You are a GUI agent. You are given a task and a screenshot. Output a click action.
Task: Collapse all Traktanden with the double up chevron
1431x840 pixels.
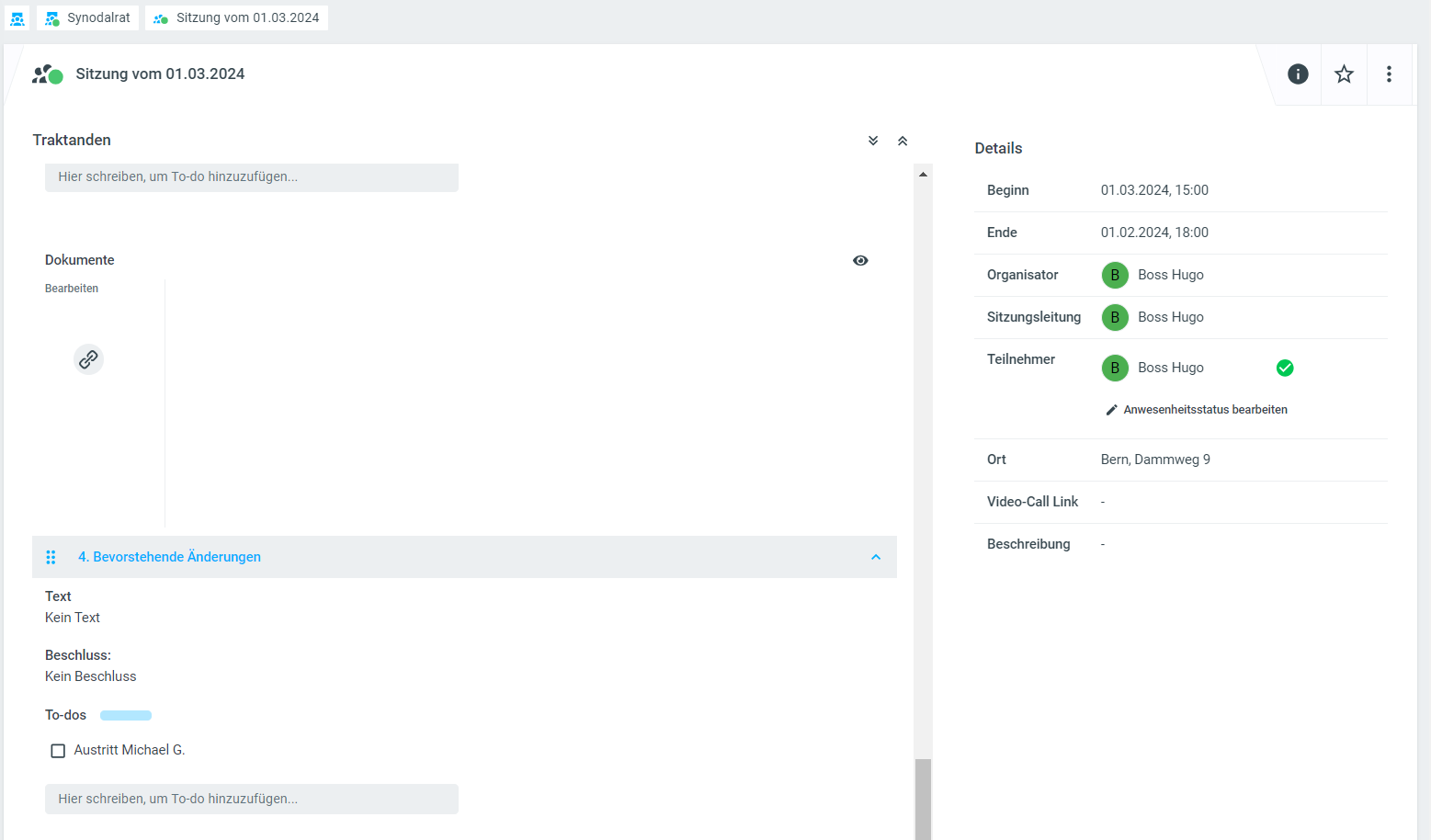[903, 141]
